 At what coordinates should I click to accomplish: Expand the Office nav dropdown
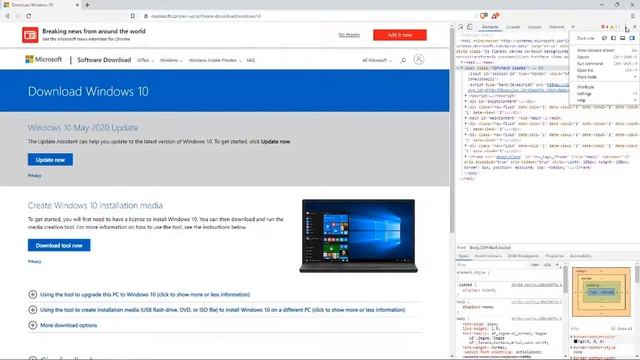[x=145, y=60]
